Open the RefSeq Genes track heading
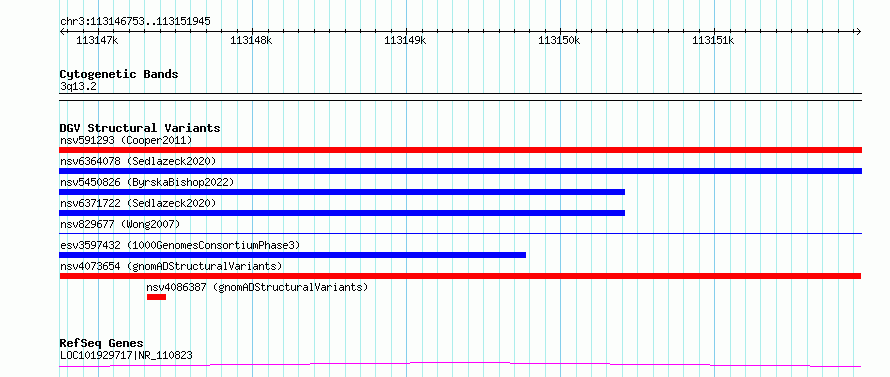The image size is (890, 377). click(102, 344)
